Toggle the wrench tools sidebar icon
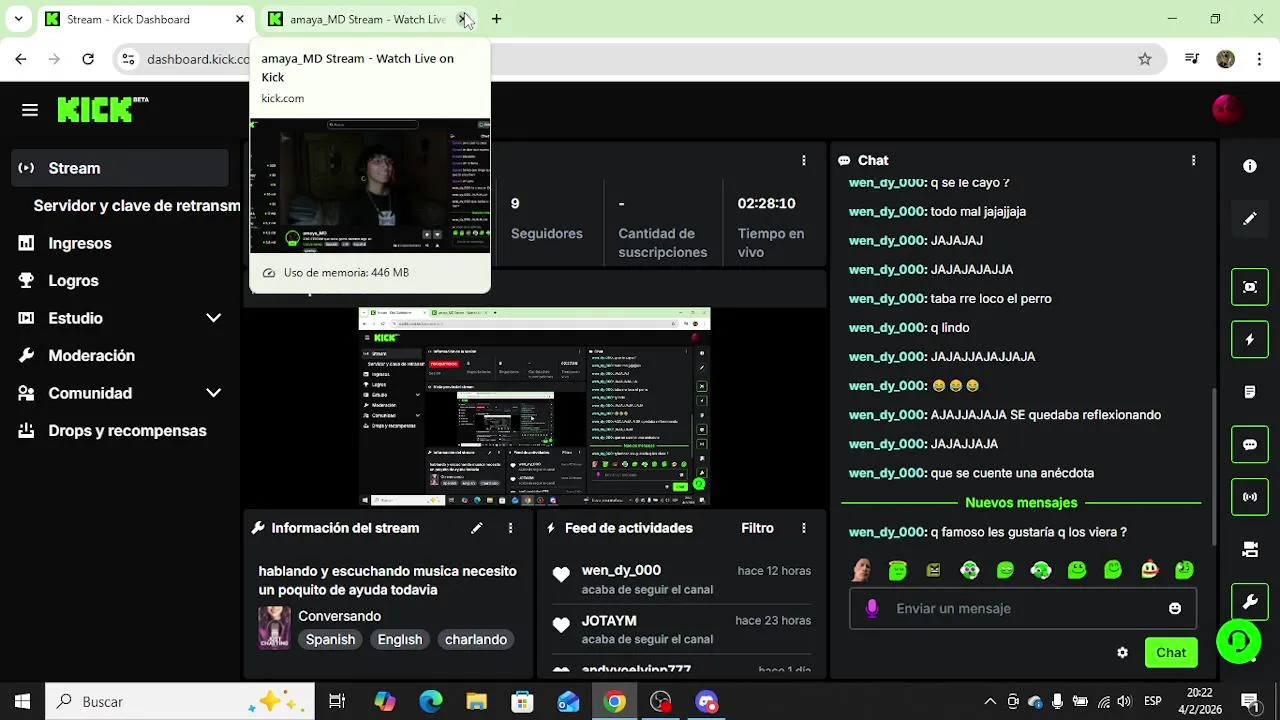Screen dimensions: 1280x720 [x=1250, y=602]
